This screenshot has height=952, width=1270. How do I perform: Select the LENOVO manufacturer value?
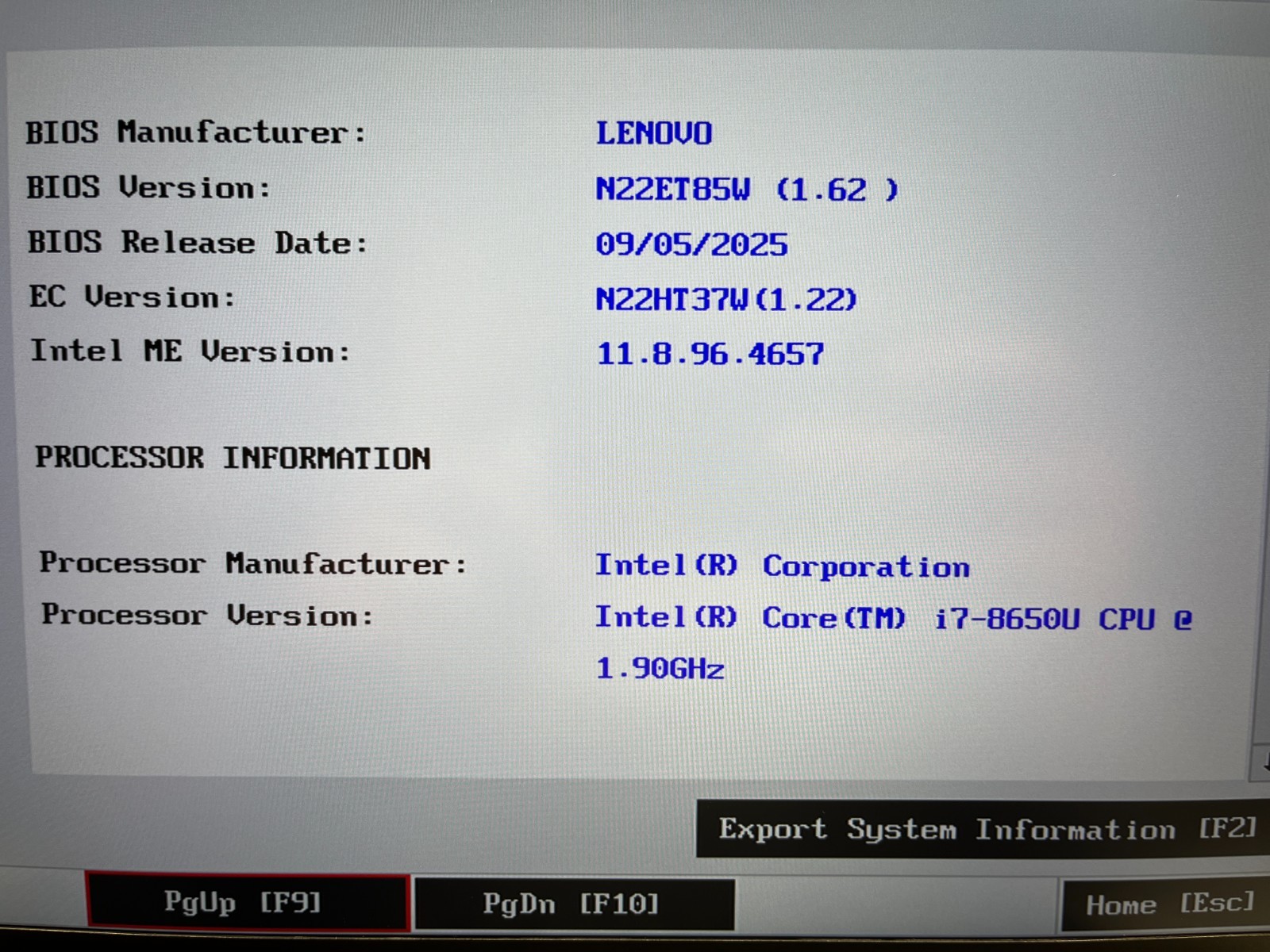tap(654, 133)
